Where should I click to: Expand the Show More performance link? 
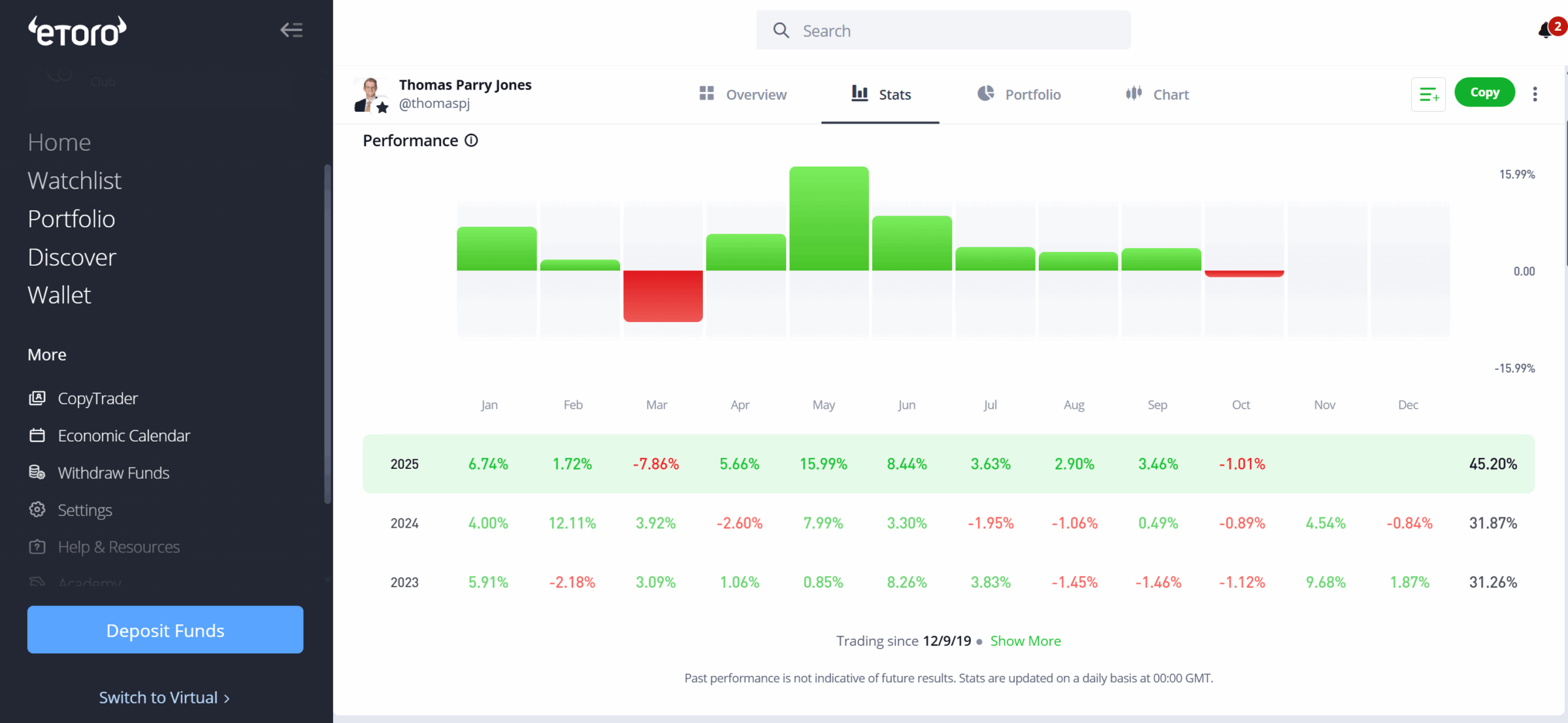tap(1025, 641)
